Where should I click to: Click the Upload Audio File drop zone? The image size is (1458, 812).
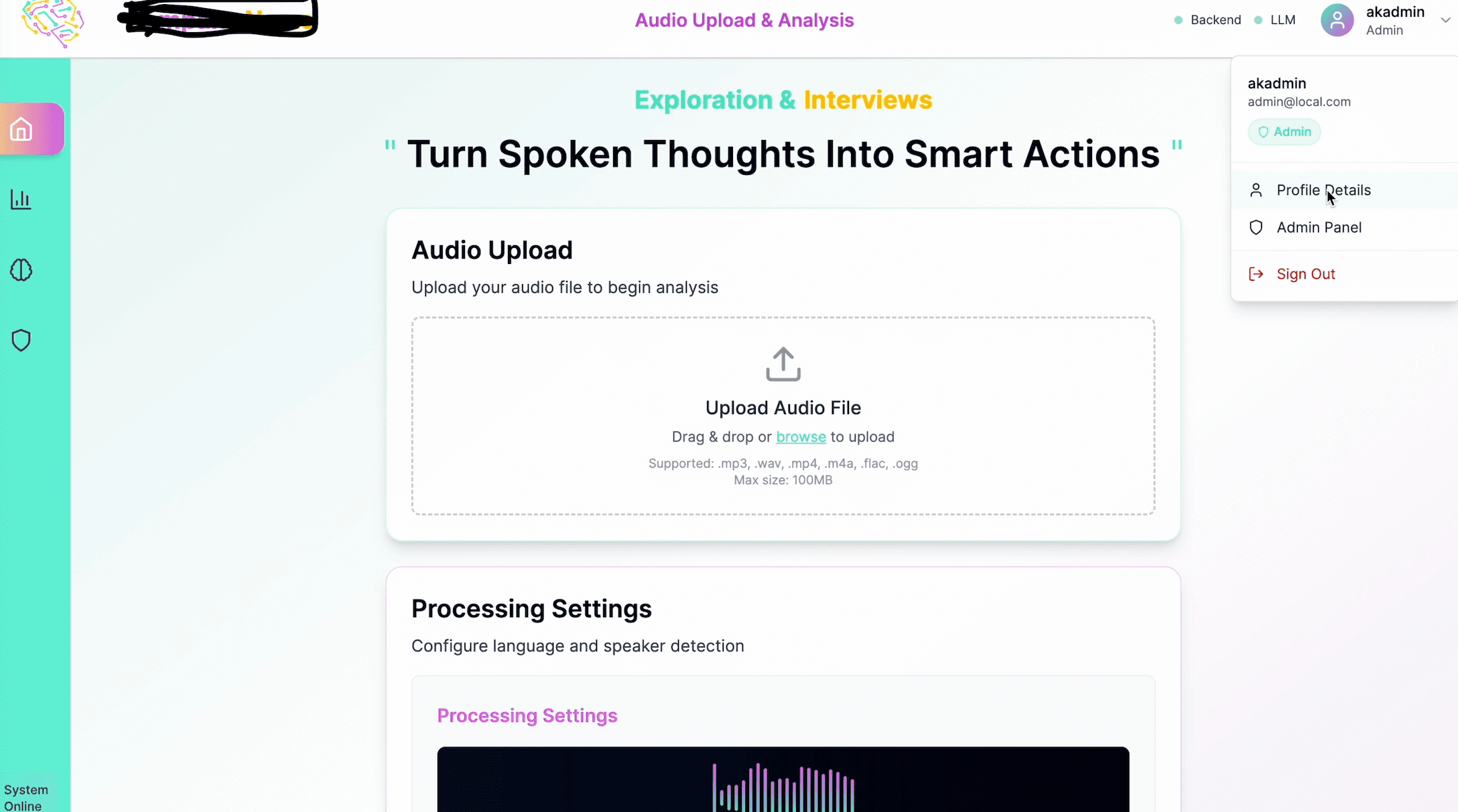[x=783, y=416]
